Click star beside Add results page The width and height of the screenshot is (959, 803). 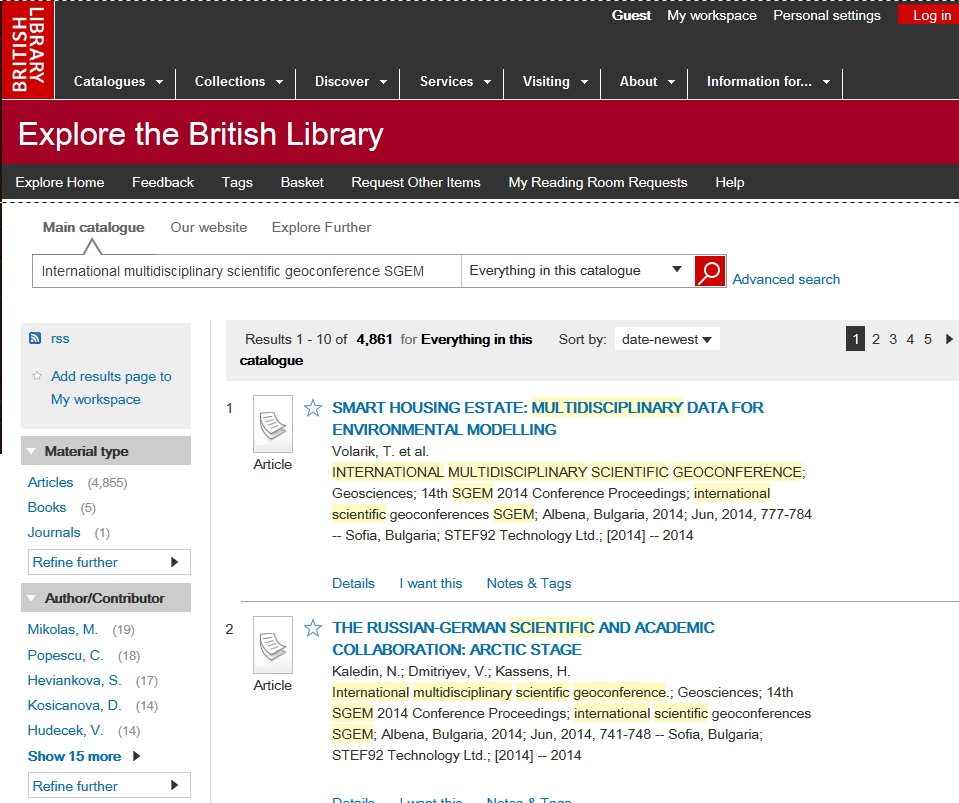[x=37, y=376]
